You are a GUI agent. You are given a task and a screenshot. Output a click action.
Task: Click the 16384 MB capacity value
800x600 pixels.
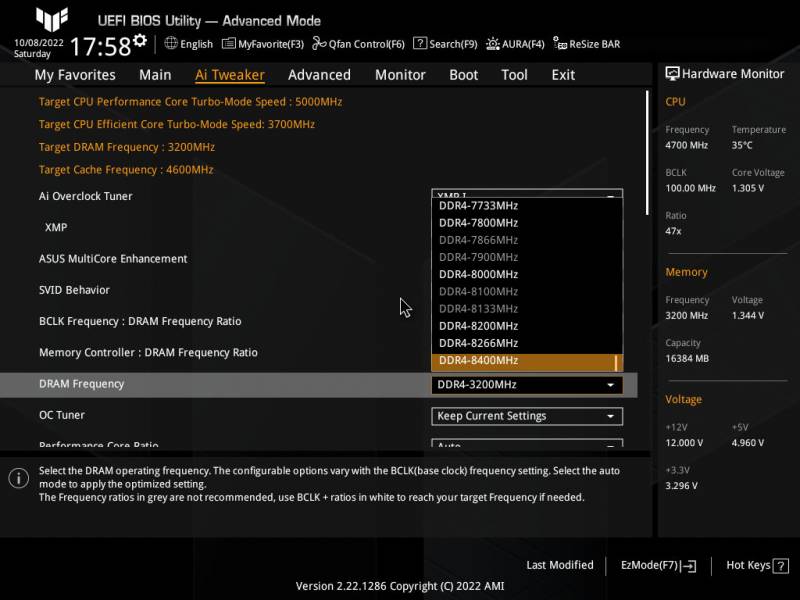click(x=687, y=359)
